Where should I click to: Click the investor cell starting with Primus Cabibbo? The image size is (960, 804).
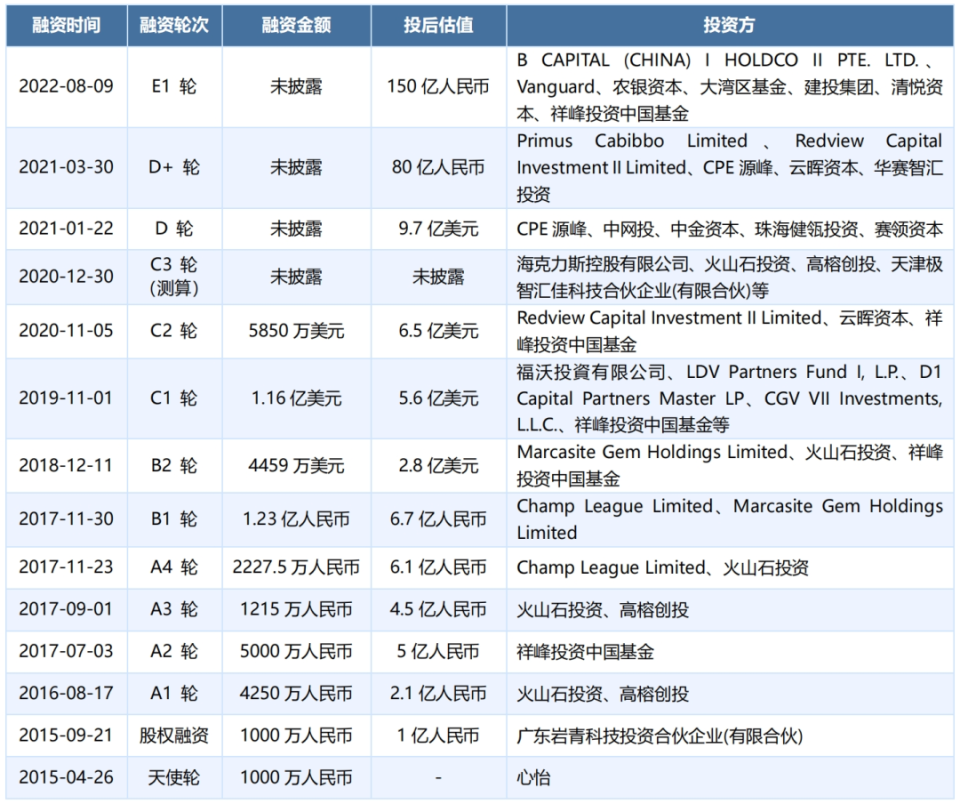[730, 168]
